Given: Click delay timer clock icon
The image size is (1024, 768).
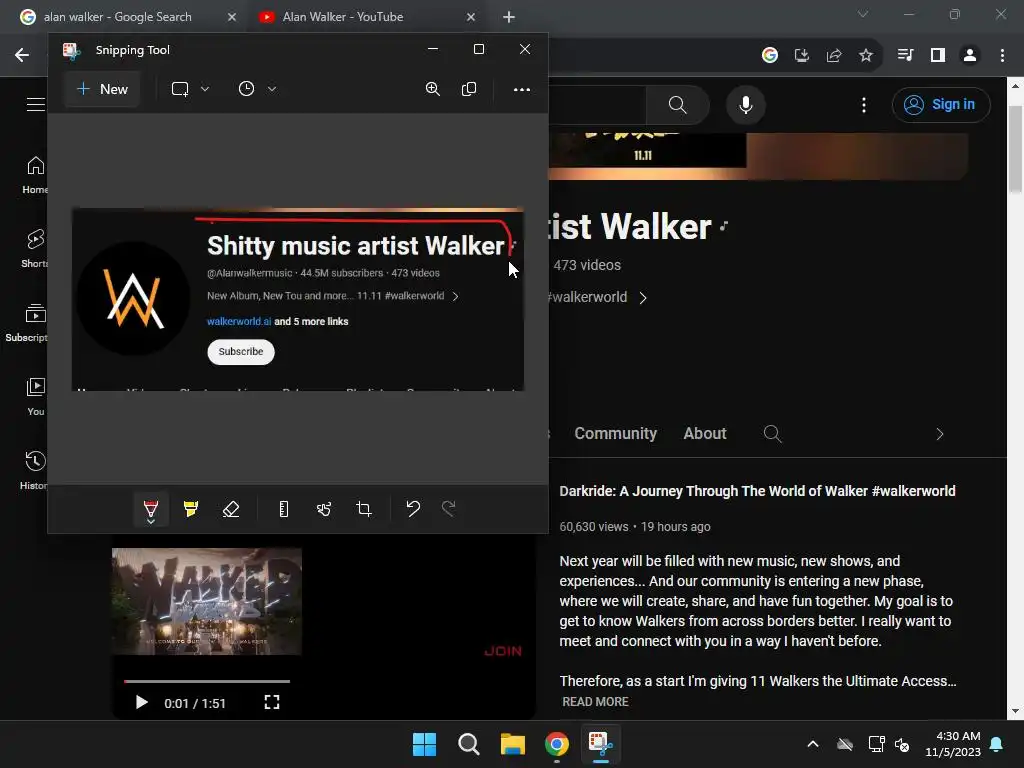Looking at the screenshot, I should pos(246,89).
